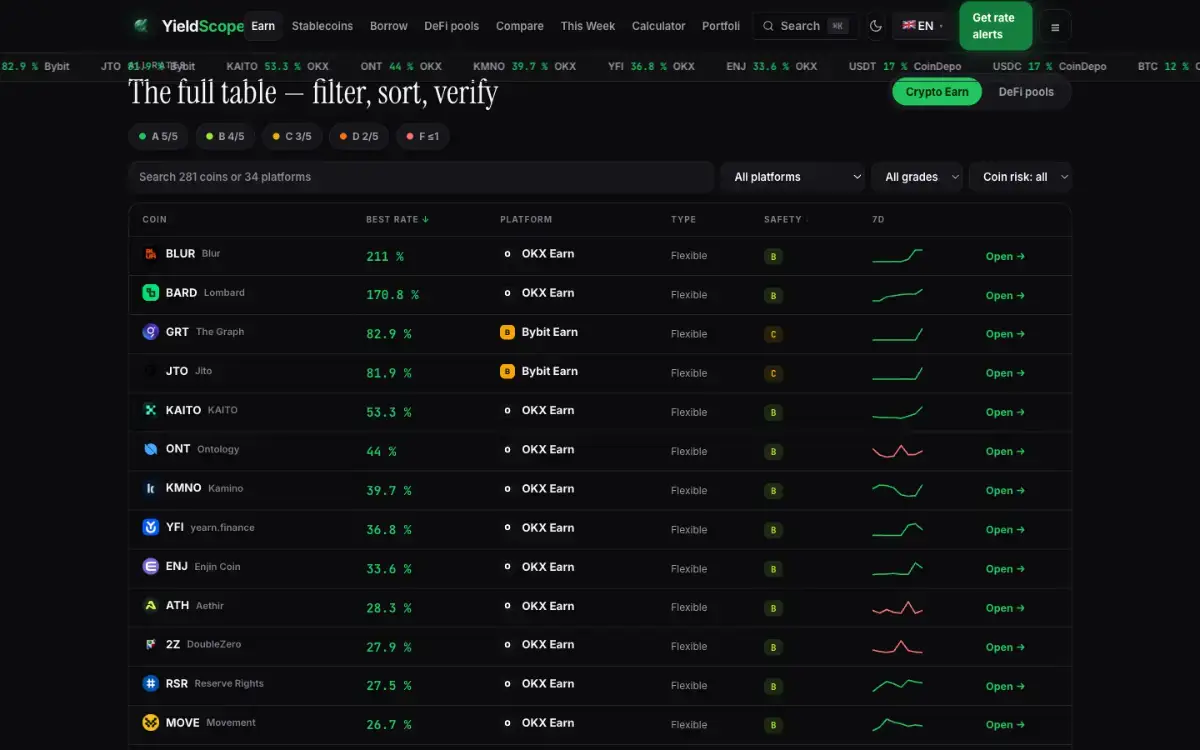Open the KMNO row link
The width and height of the screenshot is (1200, 750).
1005,490
